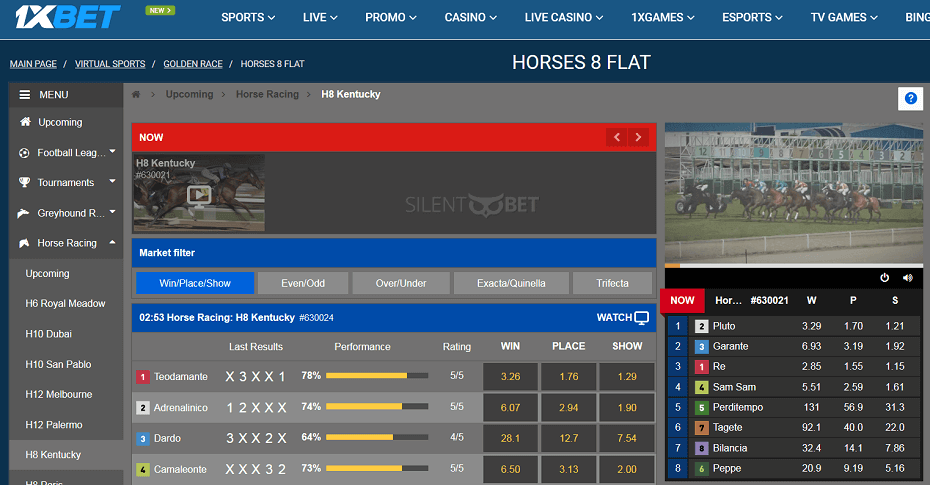
Task: Open the ESPORTS dropdown menu
Action: tap(752, 18)
